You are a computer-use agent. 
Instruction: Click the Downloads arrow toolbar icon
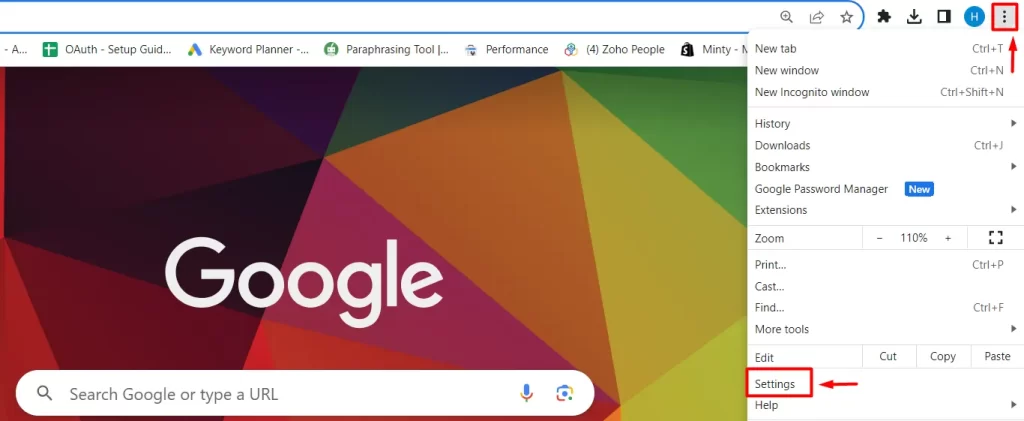pos(914,17)
